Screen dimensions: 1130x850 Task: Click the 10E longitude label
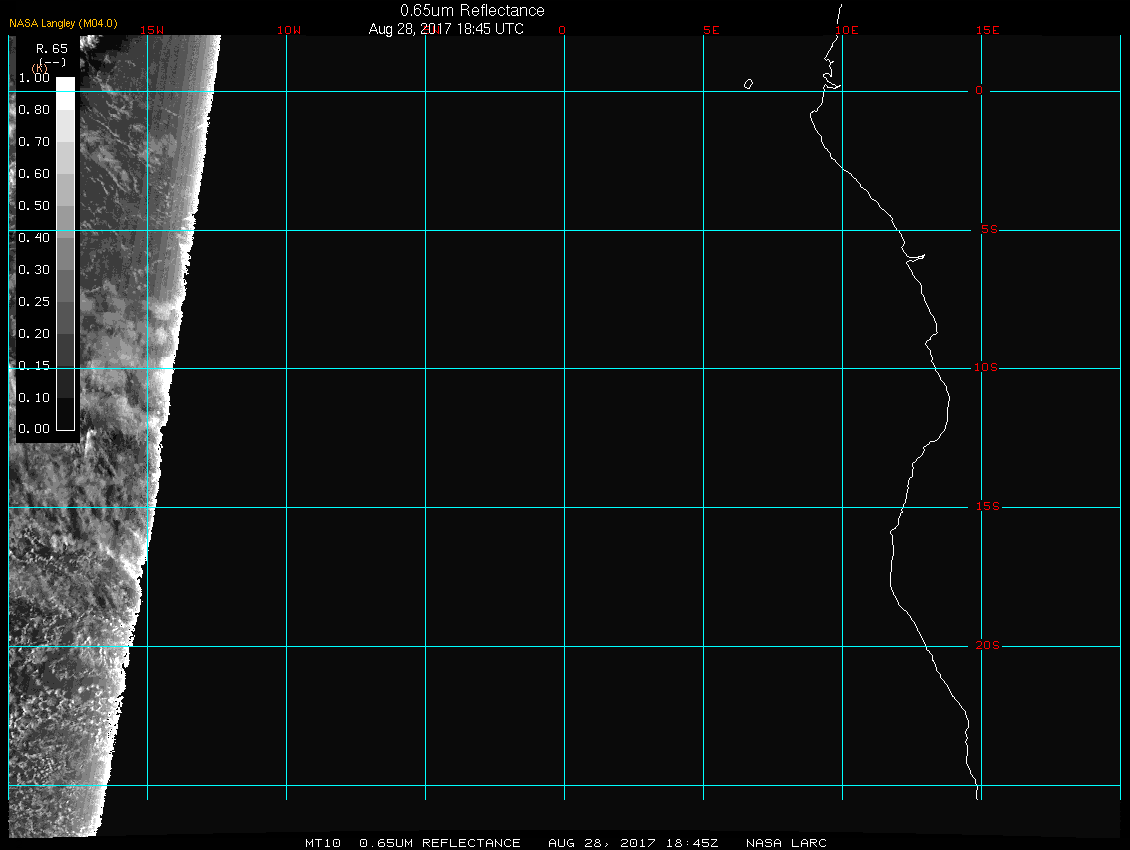click(x=846, y=30)
